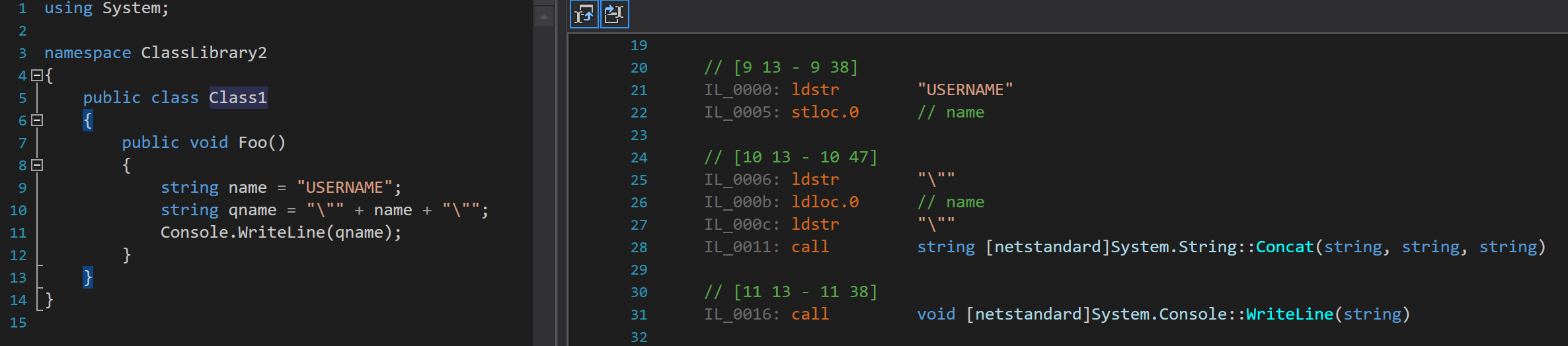Click [netstandard]System.Console type reference
The height and width of the screenshot is (346, 1568).
pyautogui.click(x=1096, y=314)
